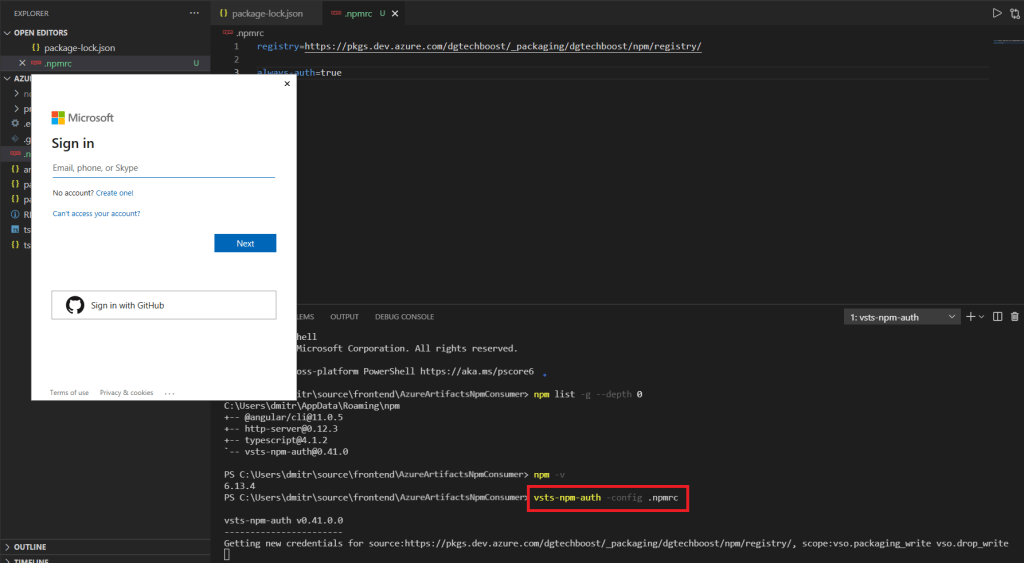Expand the Outline section
The width and height of the screenshot is (1024, 563).
[8, 547]
